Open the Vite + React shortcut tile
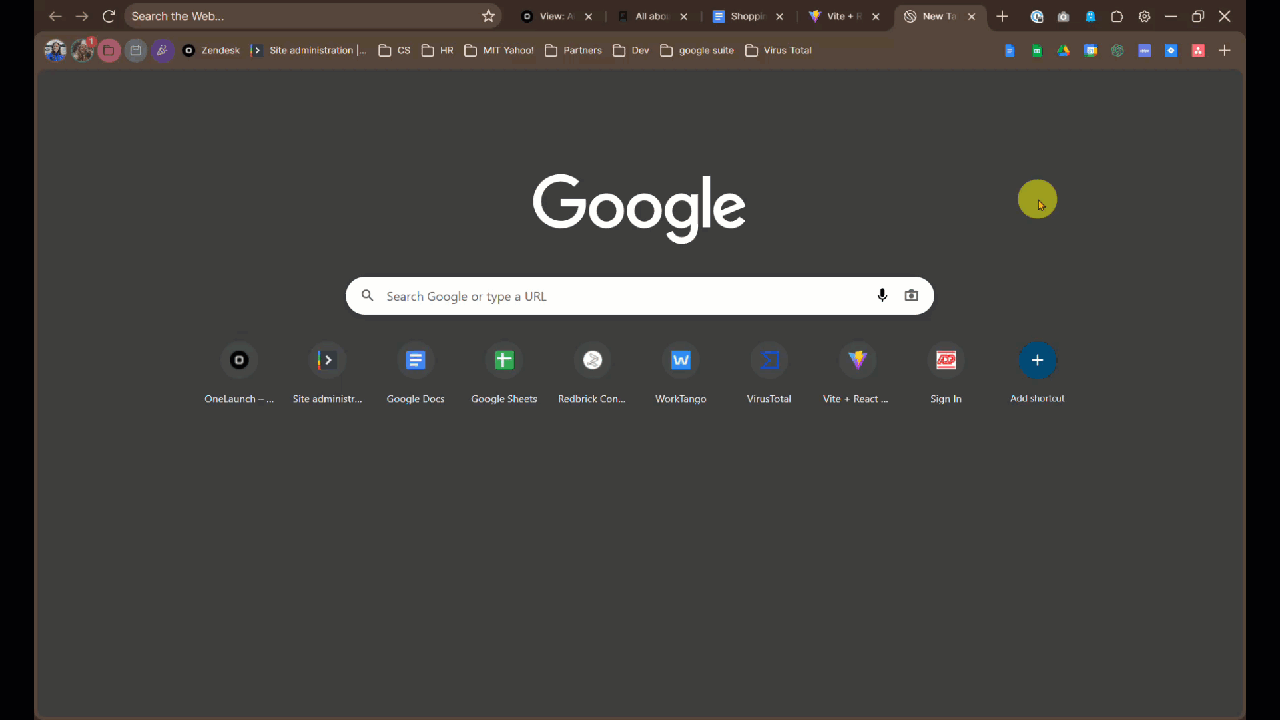Image resolution: width=1280 pixels, height=720 pixels. point(857,372)
